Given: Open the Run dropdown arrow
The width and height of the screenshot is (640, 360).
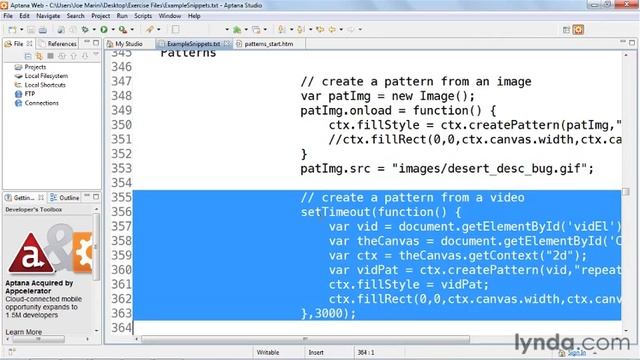Looking at the screenshot, I should (x=113, y=29).
